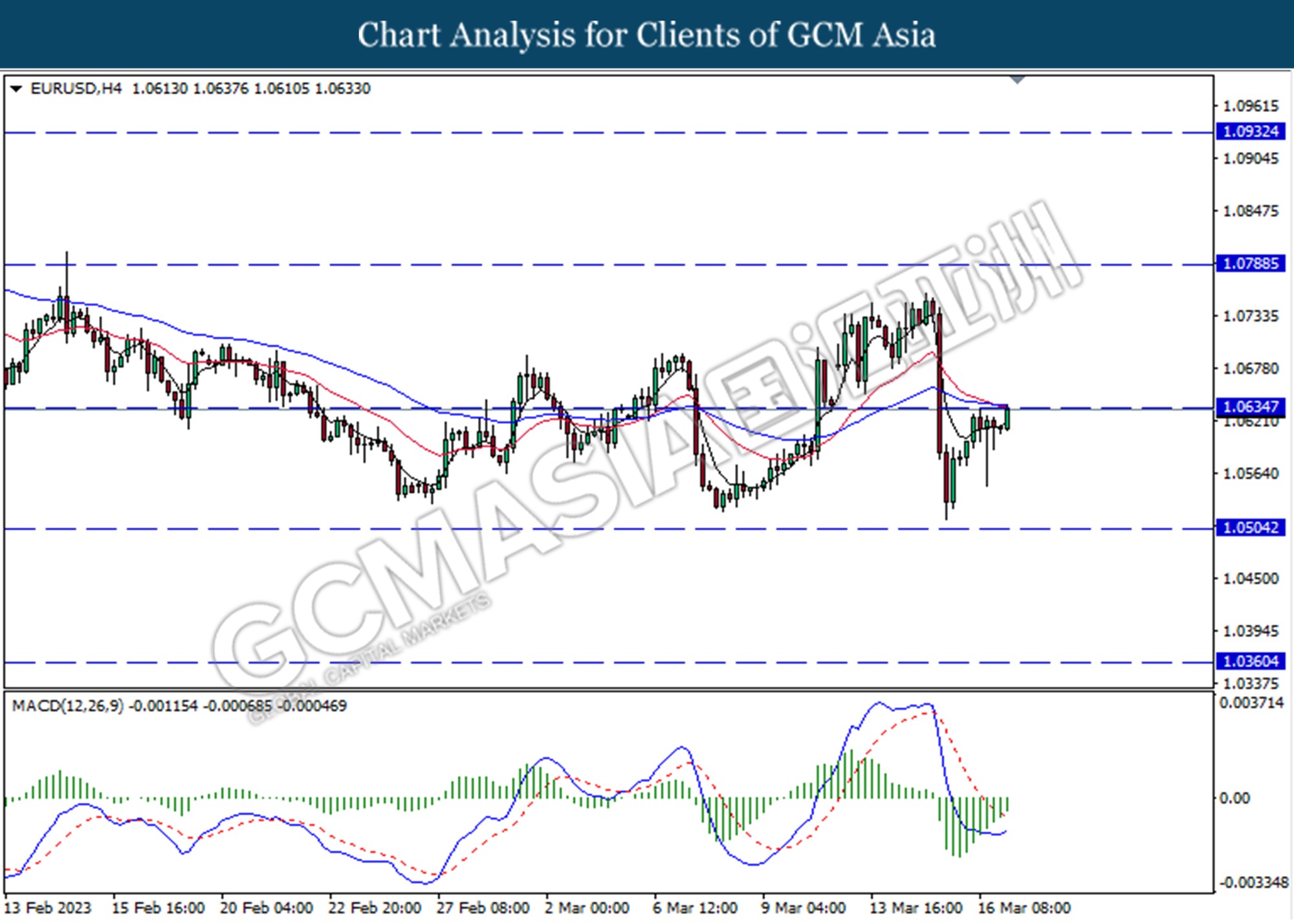The image size is (1294, 924).
Task: Click the EURUSD,H4 symbol title text
Action: point(76,89)
